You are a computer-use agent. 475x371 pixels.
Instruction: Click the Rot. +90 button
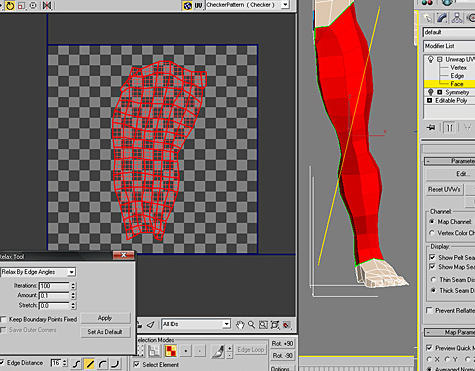(282, 344)
